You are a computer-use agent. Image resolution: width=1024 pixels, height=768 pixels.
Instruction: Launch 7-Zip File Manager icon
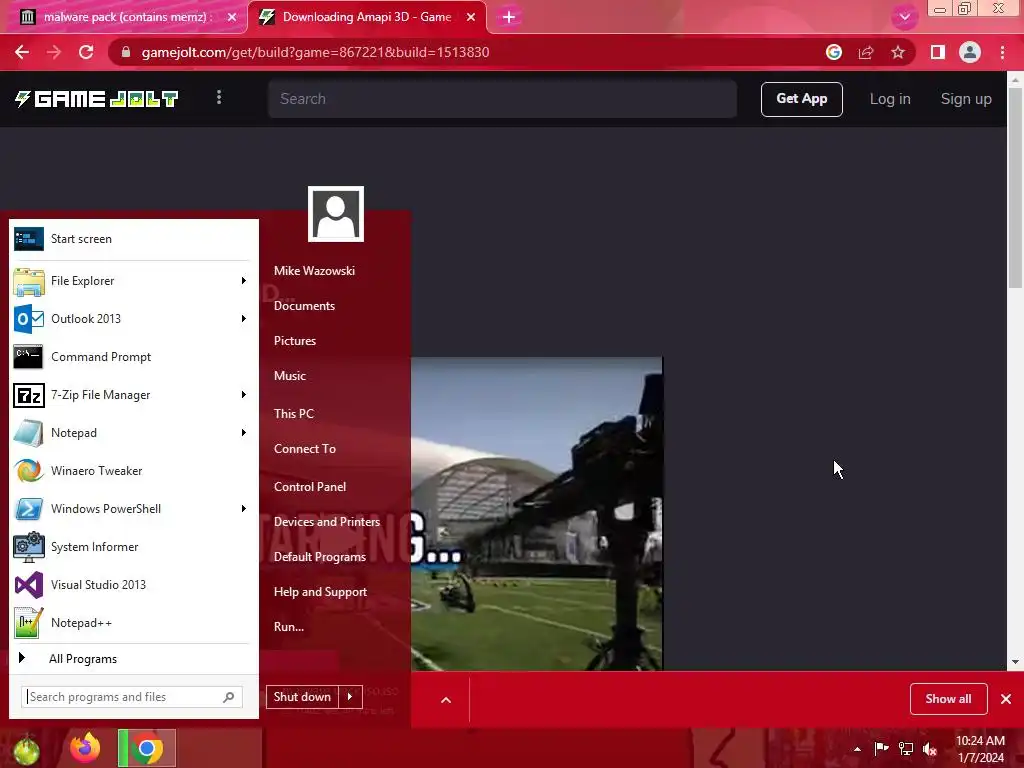point(29,395)
